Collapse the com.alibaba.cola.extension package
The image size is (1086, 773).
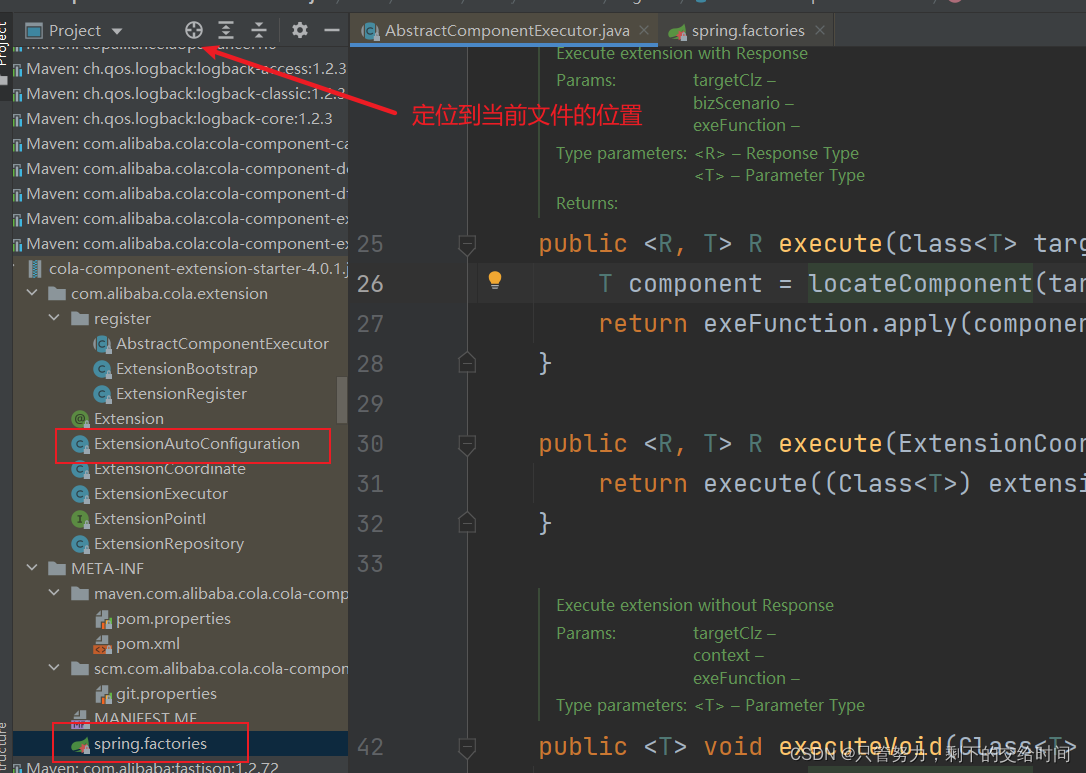coord(32,293)
